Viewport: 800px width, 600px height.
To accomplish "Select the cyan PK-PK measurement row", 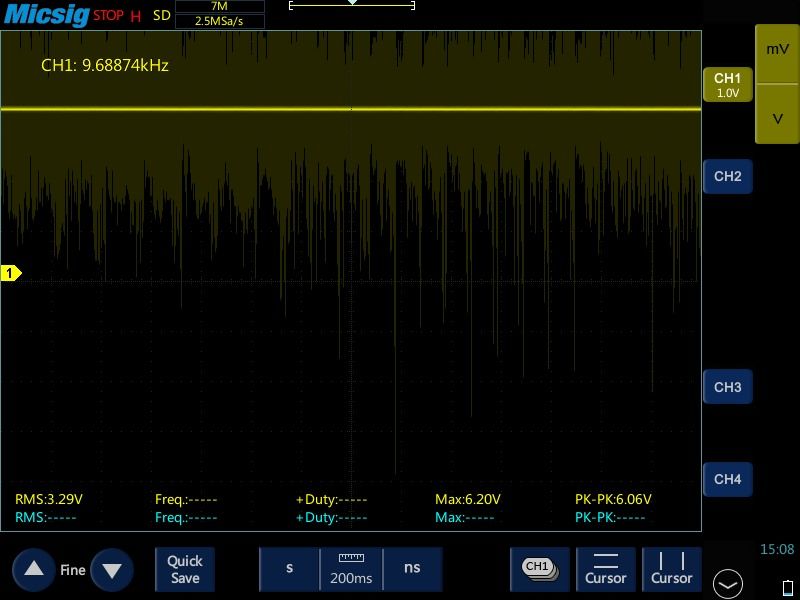I will pos(610,517).
